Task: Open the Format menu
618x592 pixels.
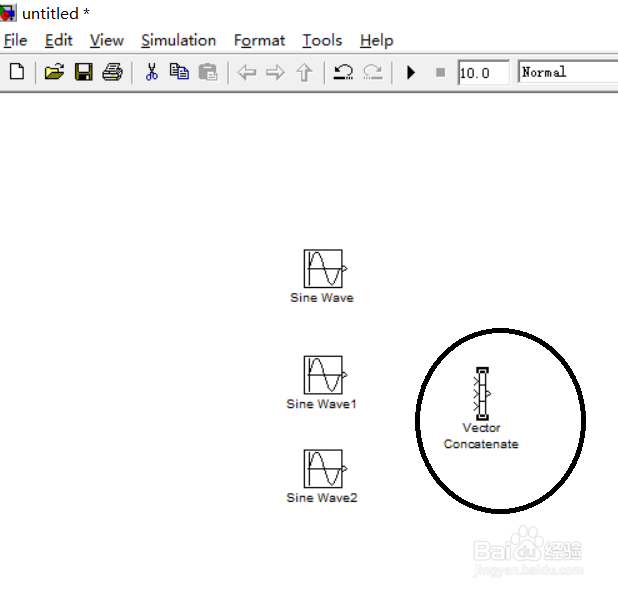Action: (259, 41)
